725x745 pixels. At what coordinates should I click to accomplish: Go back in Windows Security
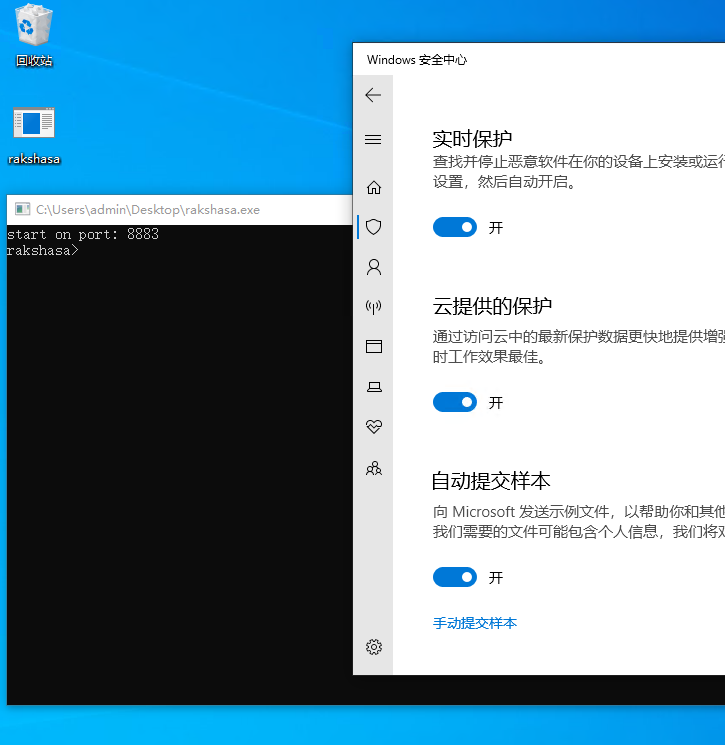[373, 95]
